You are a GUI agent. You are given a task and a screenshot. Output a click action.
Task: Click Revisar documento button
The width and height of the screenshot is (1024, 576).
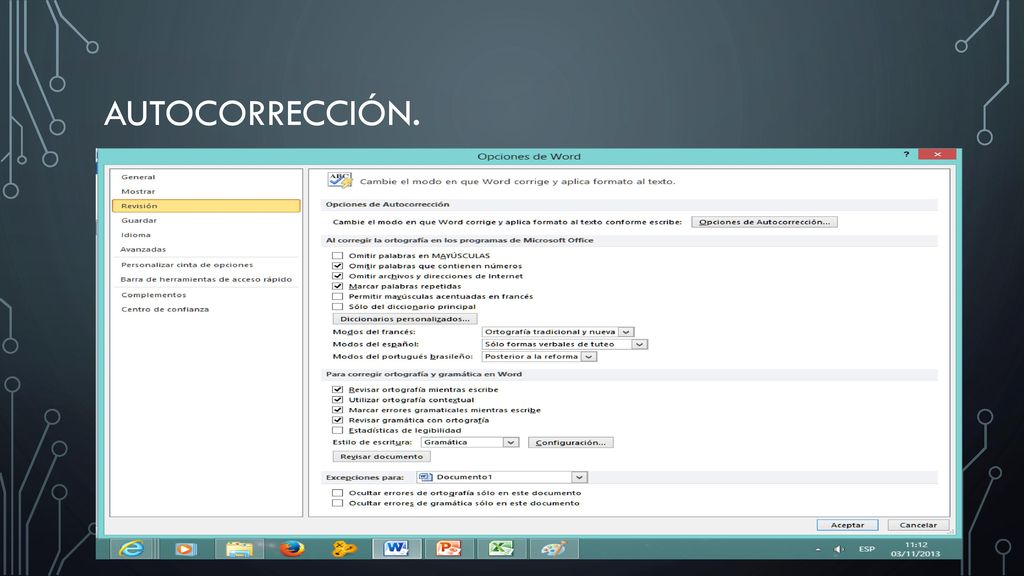click(381, 456)
